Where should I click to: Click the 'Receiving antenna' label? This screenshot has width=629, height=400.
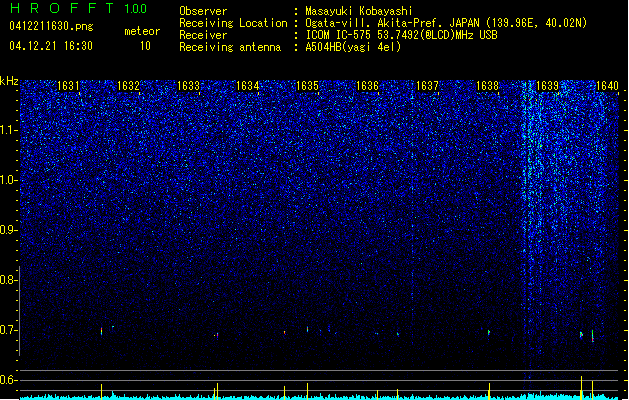point(230,47)
